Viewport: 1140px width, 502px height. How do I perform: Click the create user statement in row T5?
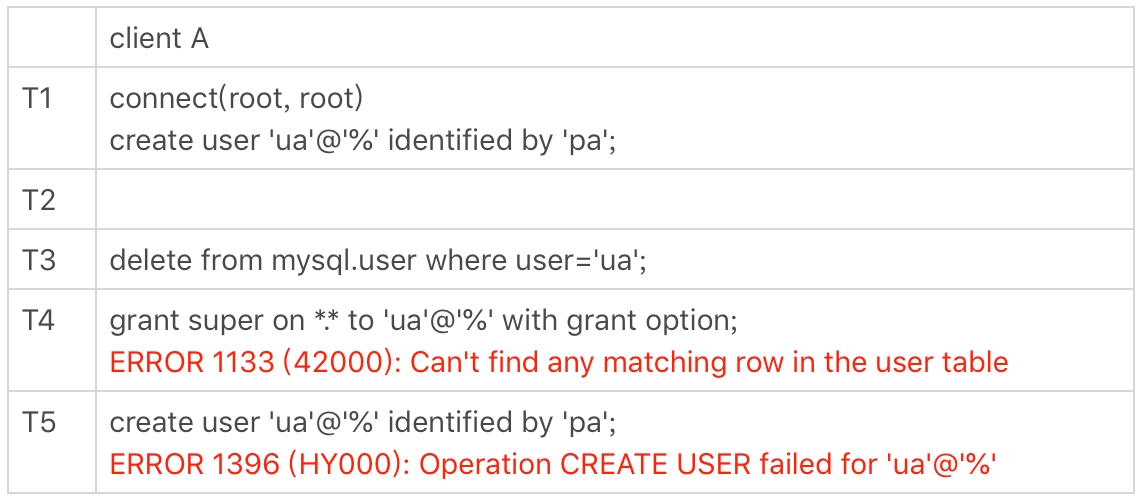[362, 423]
